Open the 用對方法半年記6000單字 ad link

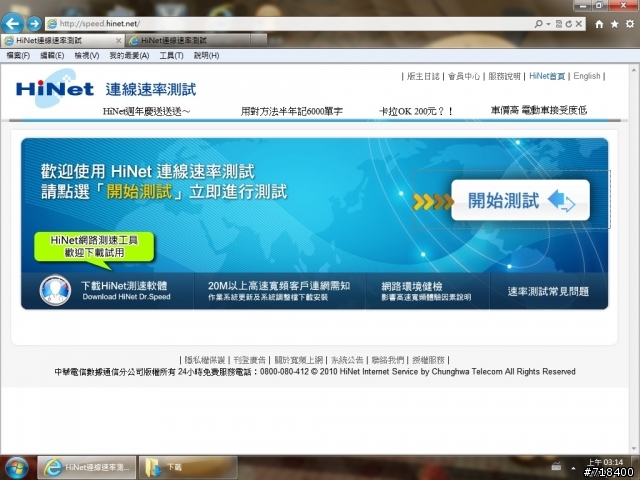291,111
